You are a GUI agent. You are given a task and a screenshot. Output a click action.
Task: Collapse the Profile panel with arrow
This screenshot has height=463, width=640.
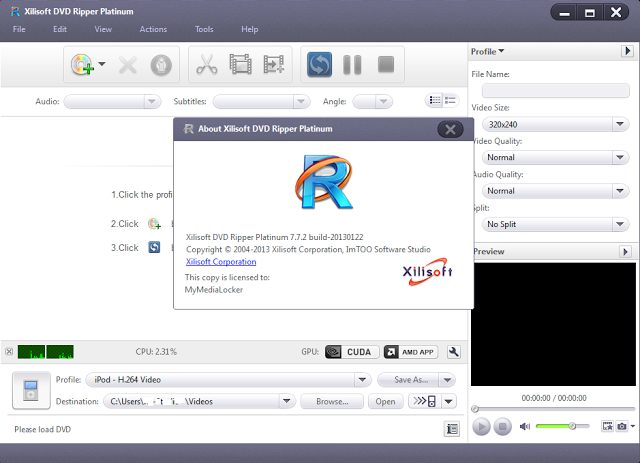(x=627, y=51)
